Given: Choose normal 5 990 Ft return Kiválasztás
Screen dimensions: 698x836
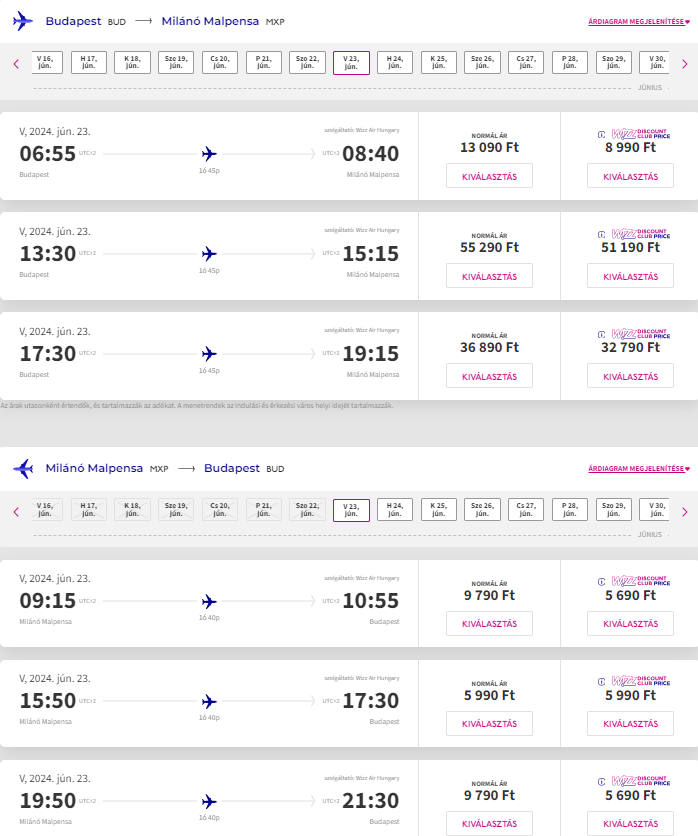Looking at the screenshot, I should coord(489,723).
